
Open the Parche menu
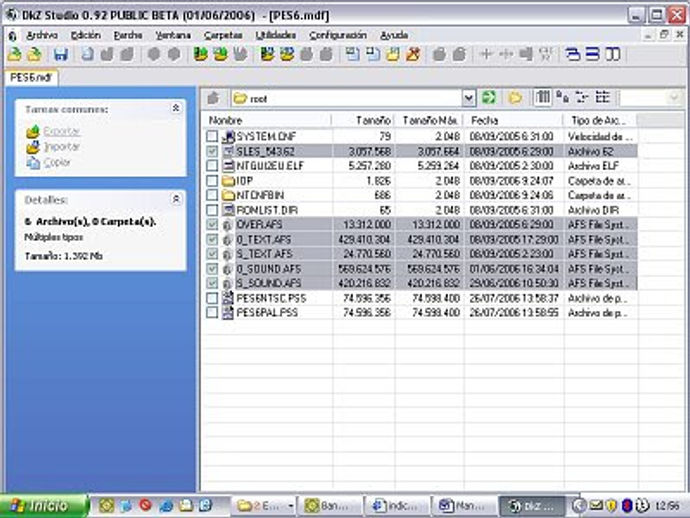pyautogui.click(x=128, y=35)
